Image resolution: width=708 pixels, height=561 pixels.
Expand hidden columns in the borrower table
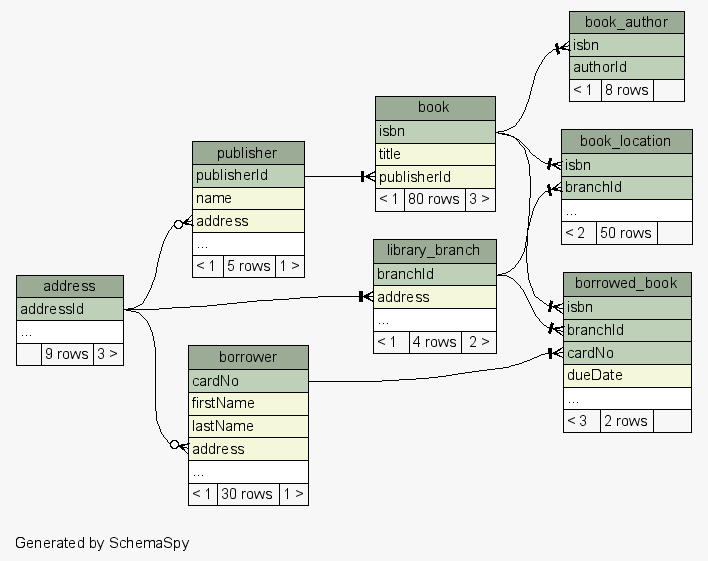(x=248, y=471)
